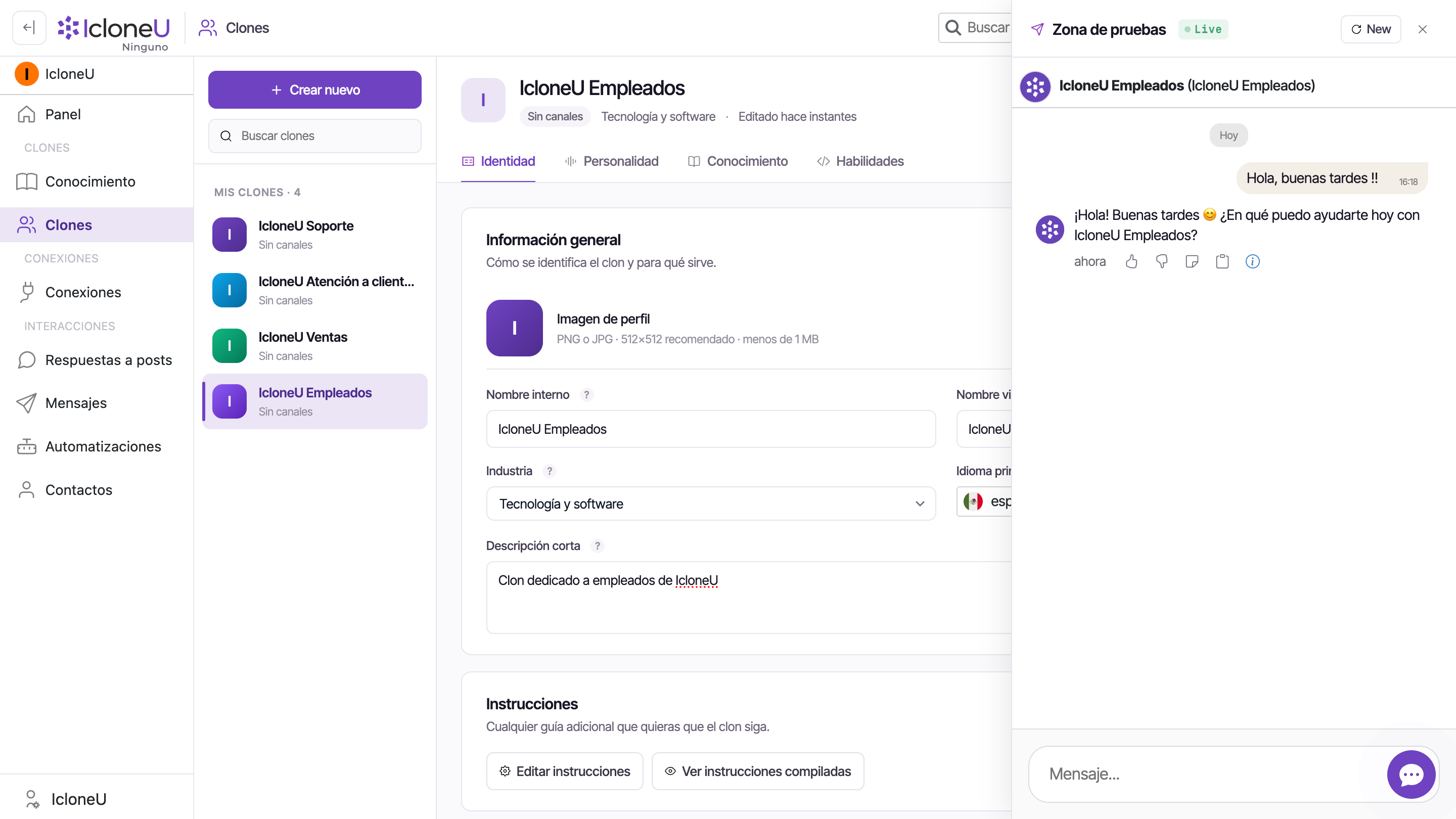
Task: Switch to the Conocimiento tab
Action: pyautogui.click(x=738, y=161)
